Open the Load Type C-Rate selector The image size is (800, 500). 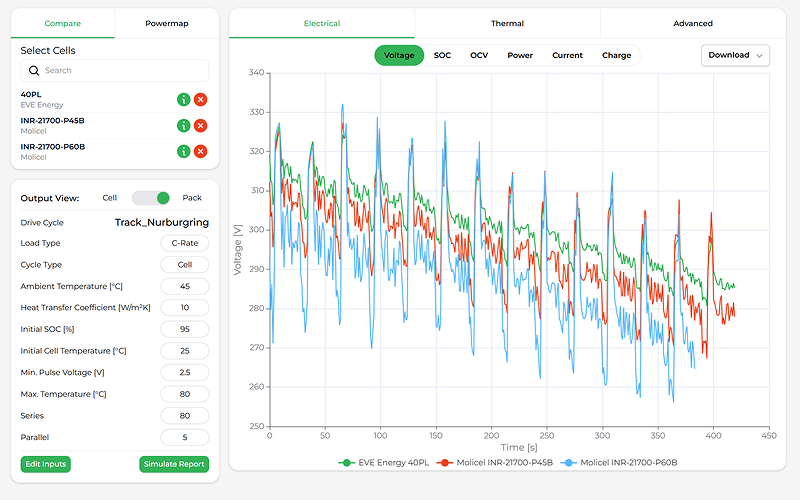[184, 243]
